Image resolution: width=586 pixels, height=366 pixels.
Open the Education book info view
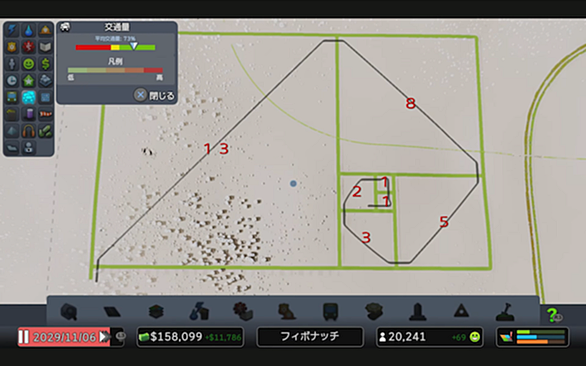coord(45,47)
